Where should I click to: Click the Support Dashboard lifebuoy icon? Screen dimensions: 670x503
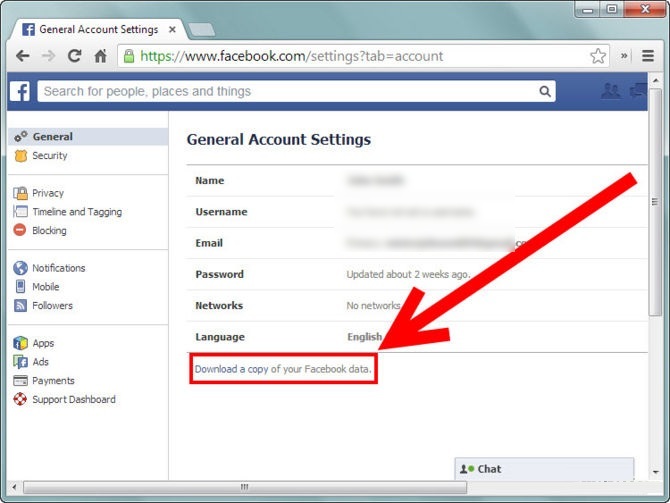[x=20, y=399]
